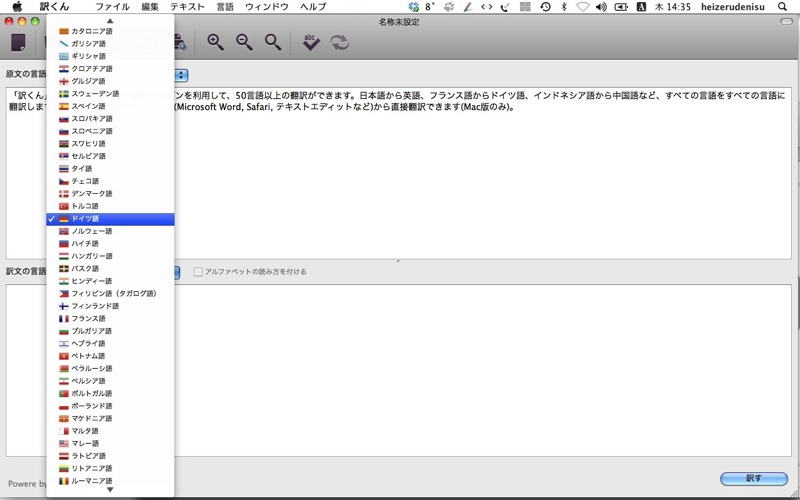The width and height of the screenshot is (800, 500).
Task: Click the refresh arrows toolbar icon
Action: click(x=339, y=42)
